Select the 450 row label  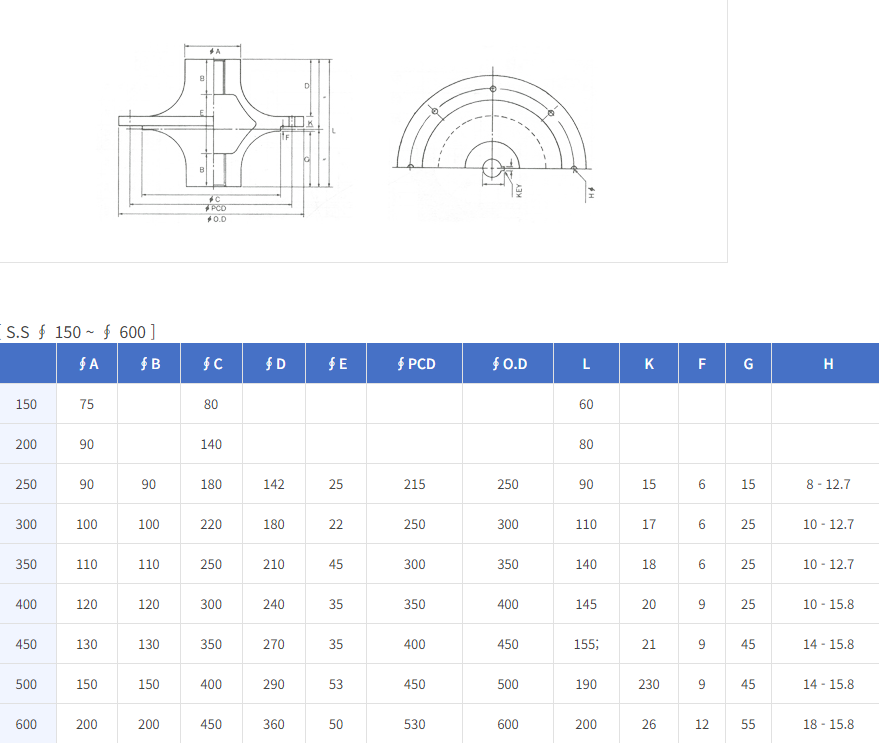tap(26, 644)
